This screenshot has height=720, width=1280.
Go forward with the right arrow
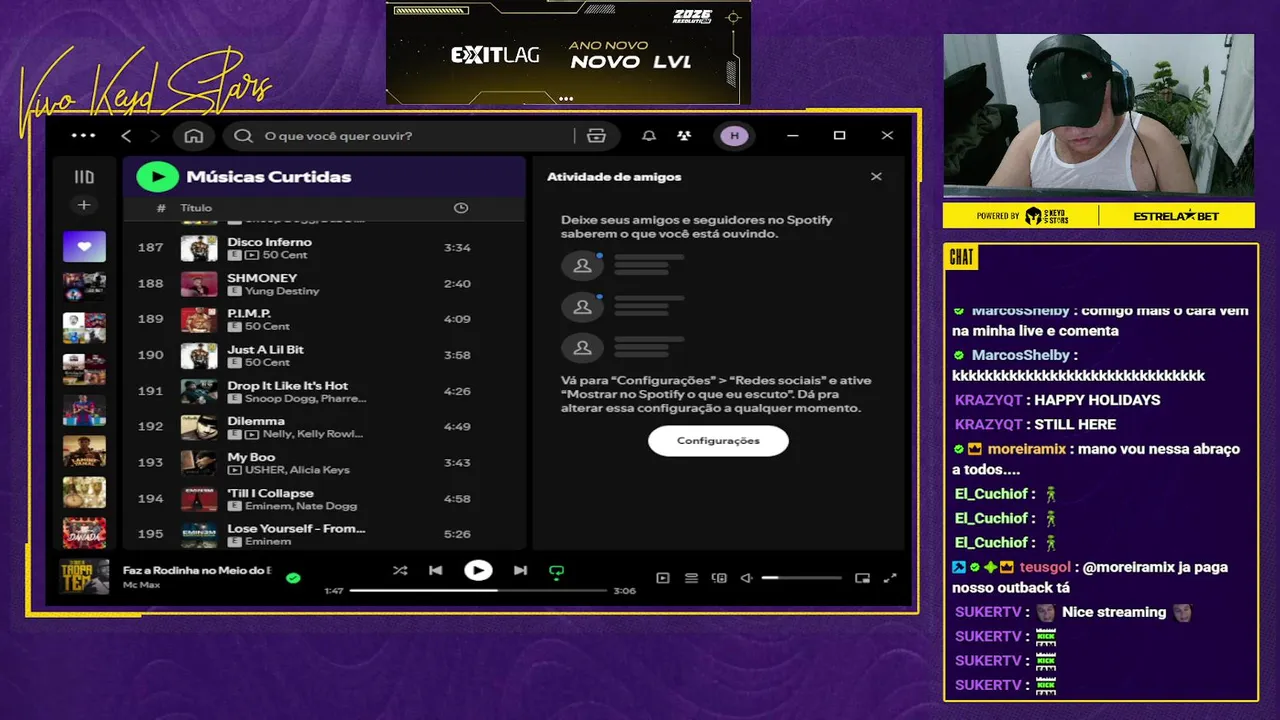pos(155,136)
